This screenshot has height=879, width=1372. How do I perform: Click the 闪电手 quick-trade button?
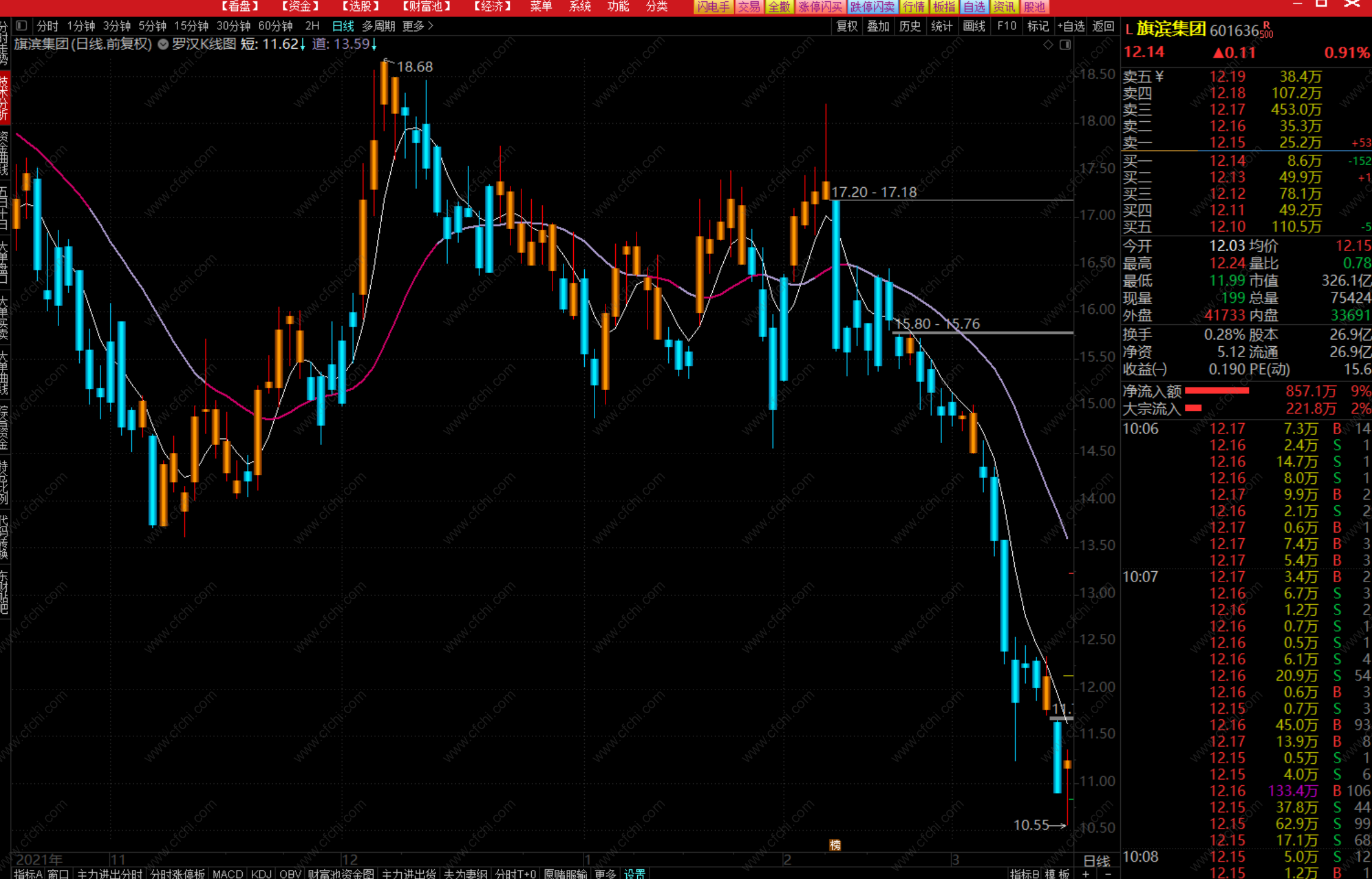[x=713, y=7]
